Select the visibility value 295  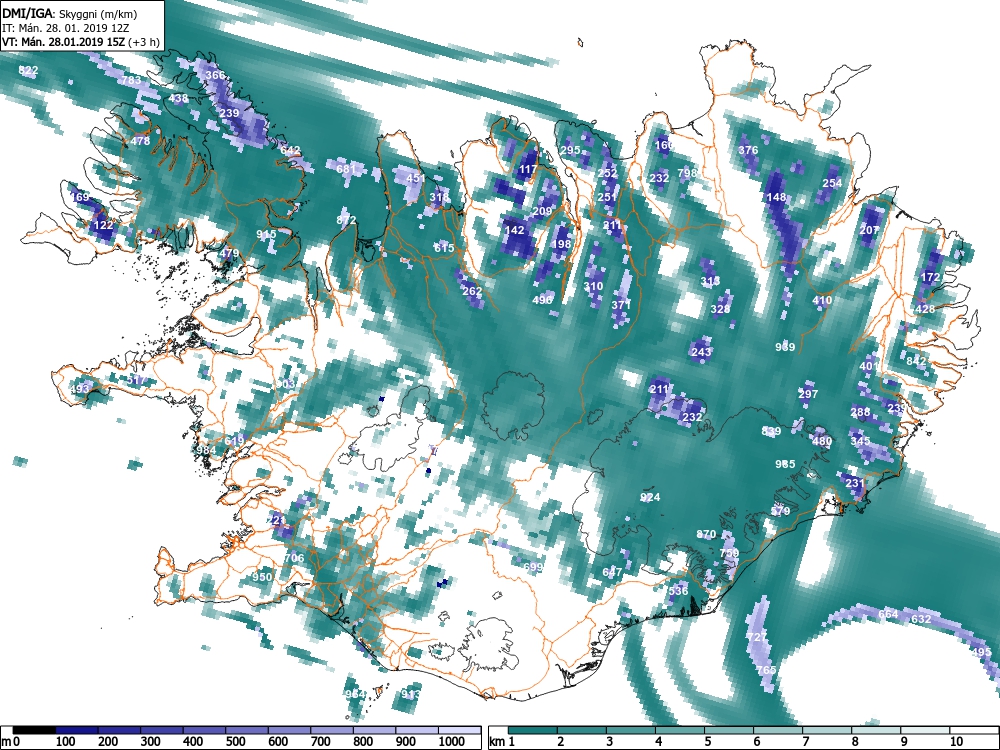571,151
